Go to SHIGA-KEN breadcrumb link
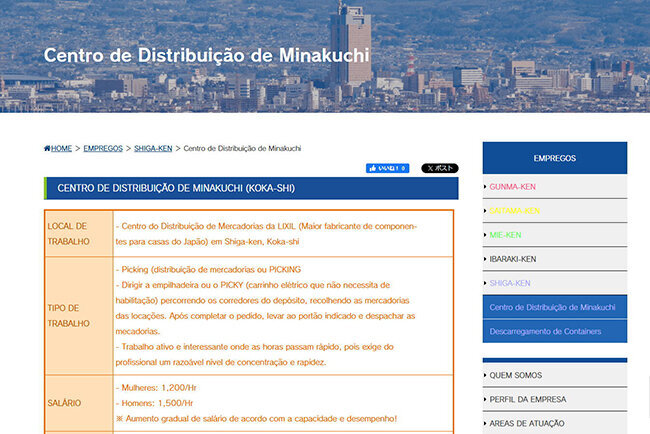Viewport: 650px width, 434px height. (154, 148)
